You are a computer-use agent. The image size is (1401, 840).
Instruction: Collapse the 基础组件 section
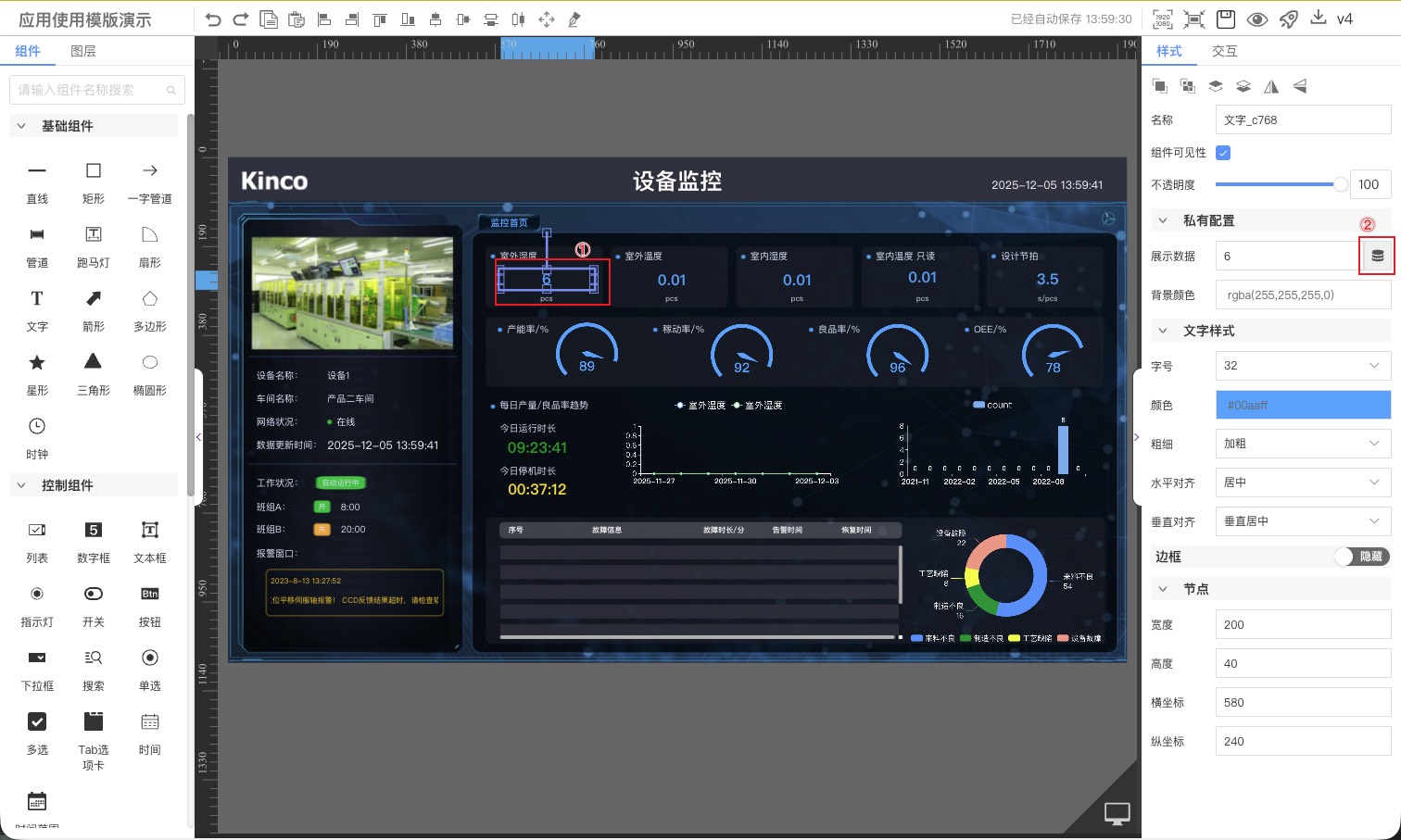click(x=21, y=126)
